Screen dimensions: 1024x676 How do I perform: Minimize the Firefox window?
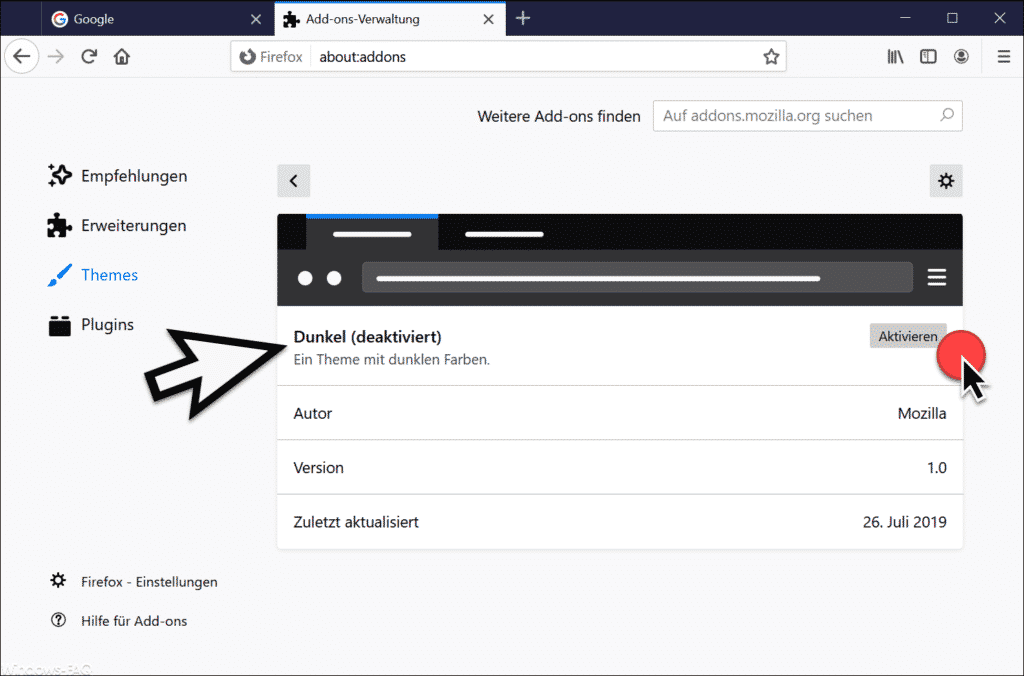pos(905,18)
